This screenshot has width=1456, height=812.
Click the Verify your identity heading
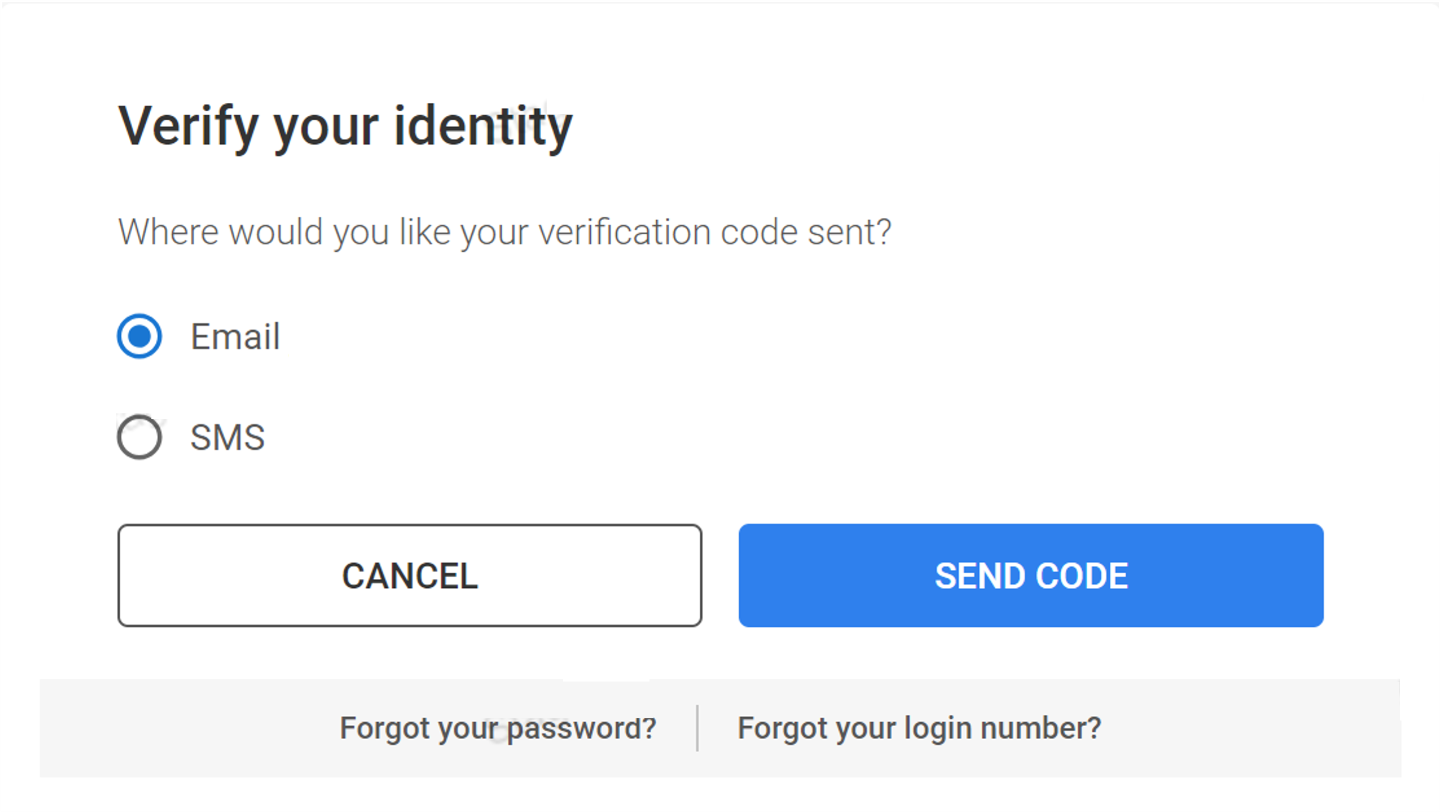(x=345, y=126)
